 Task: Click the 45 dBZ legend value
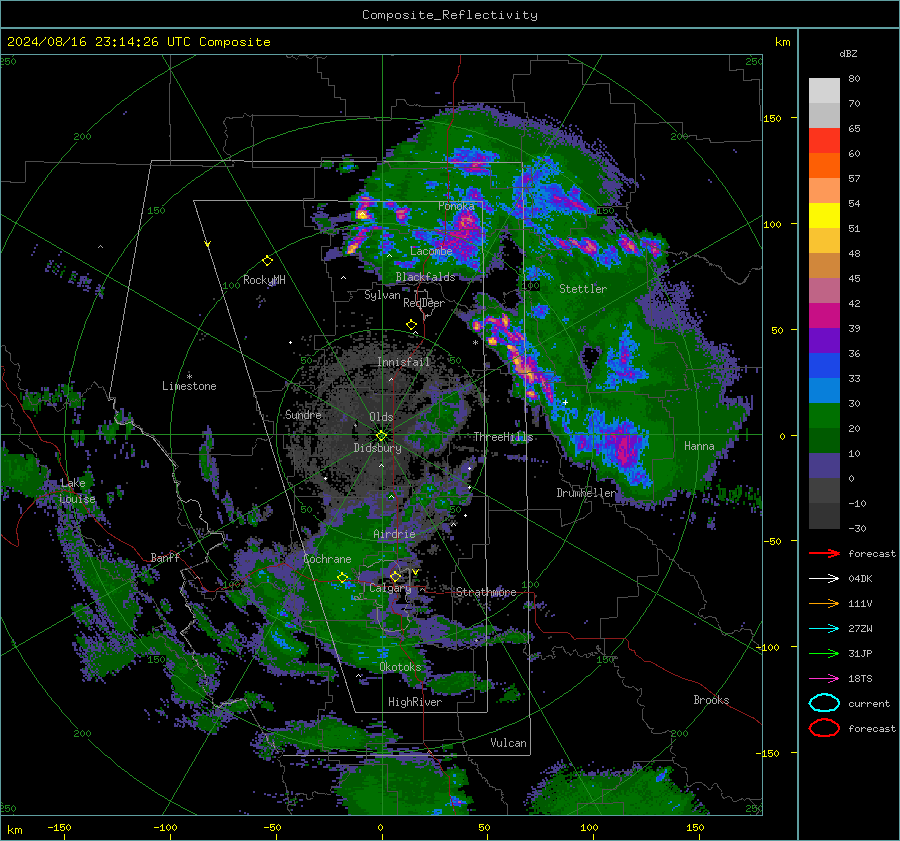[854, 278]
